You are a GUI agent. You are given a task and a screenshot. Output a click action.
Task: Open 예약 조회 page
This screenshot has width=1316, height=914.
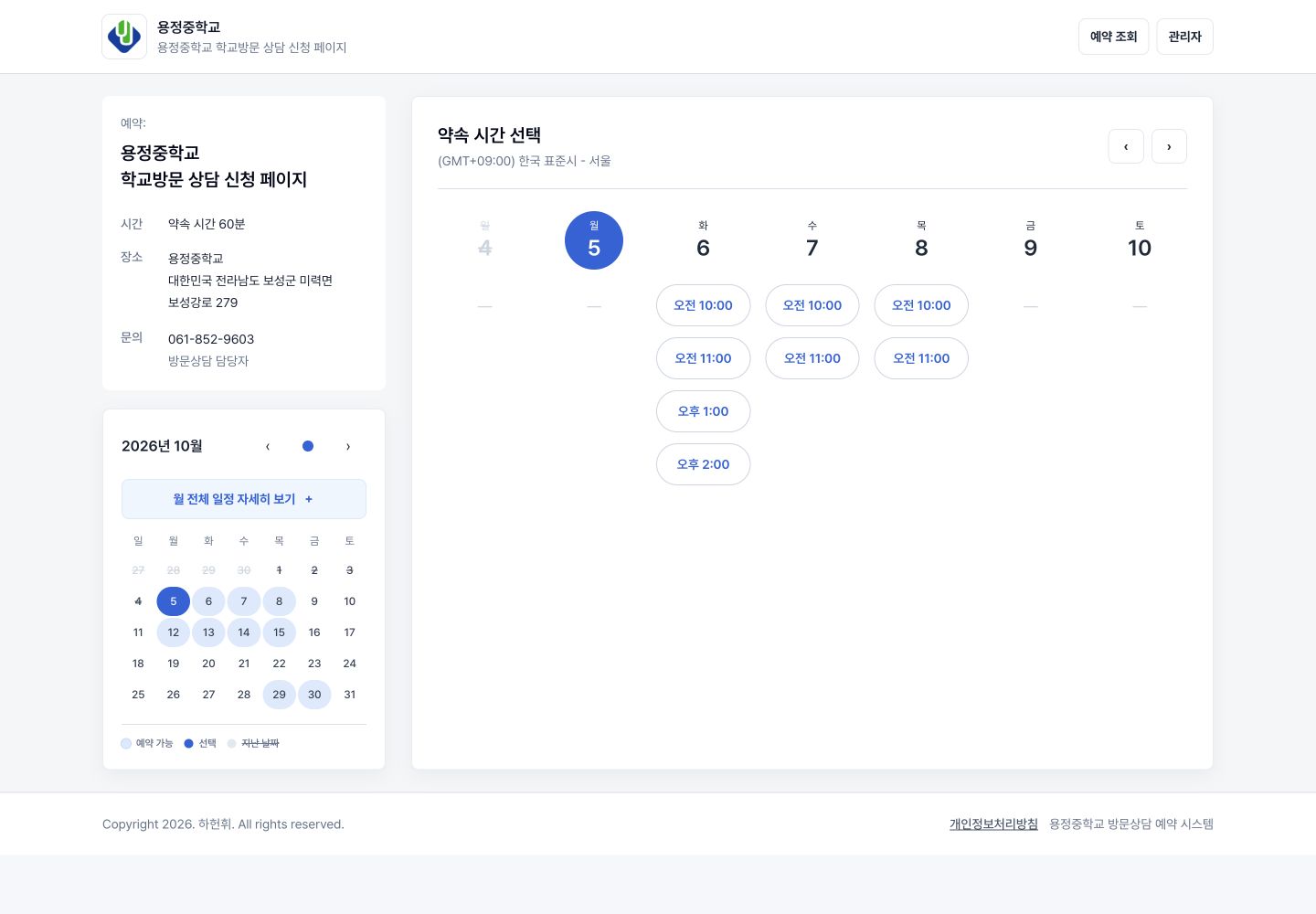1113,37
